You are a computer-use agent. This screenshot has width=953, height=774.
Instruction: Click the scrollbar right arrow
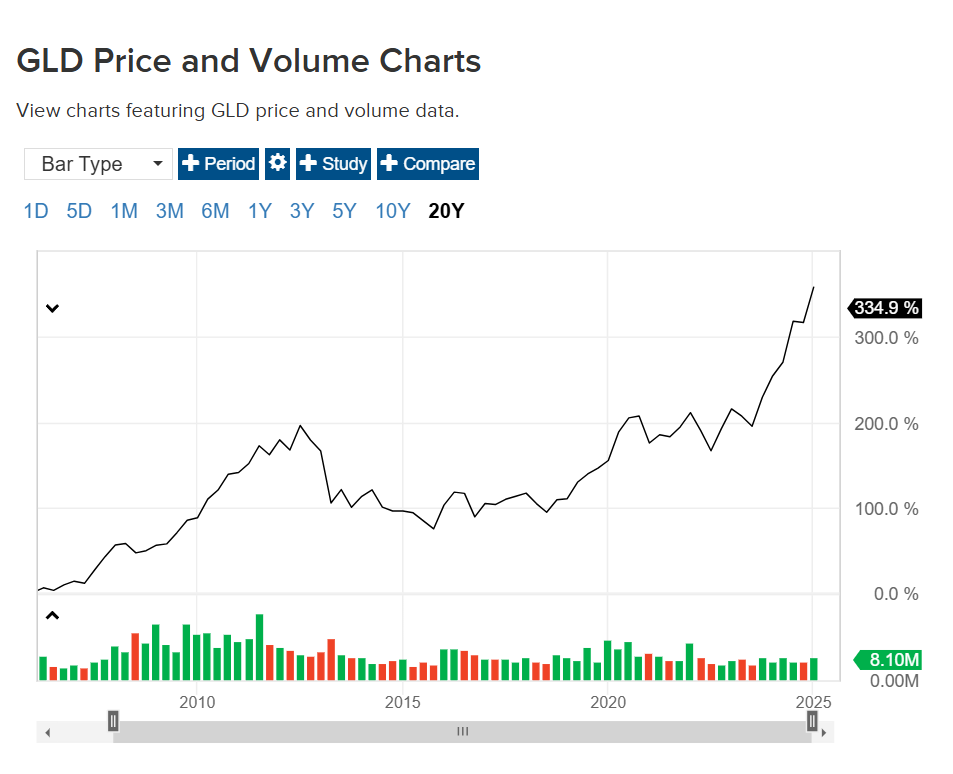click(x=824, y=733)
